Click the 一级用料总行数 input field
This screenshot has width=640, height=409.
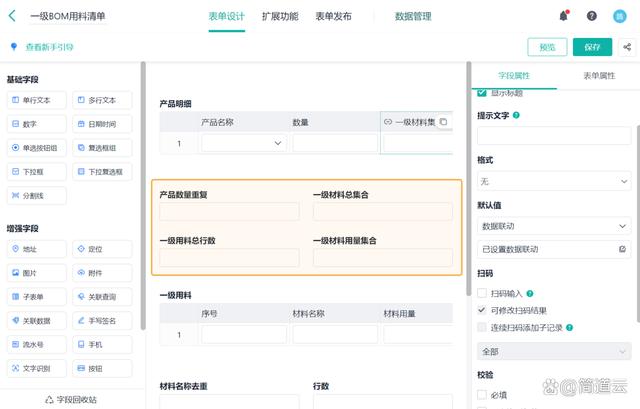tap(229, 258)
